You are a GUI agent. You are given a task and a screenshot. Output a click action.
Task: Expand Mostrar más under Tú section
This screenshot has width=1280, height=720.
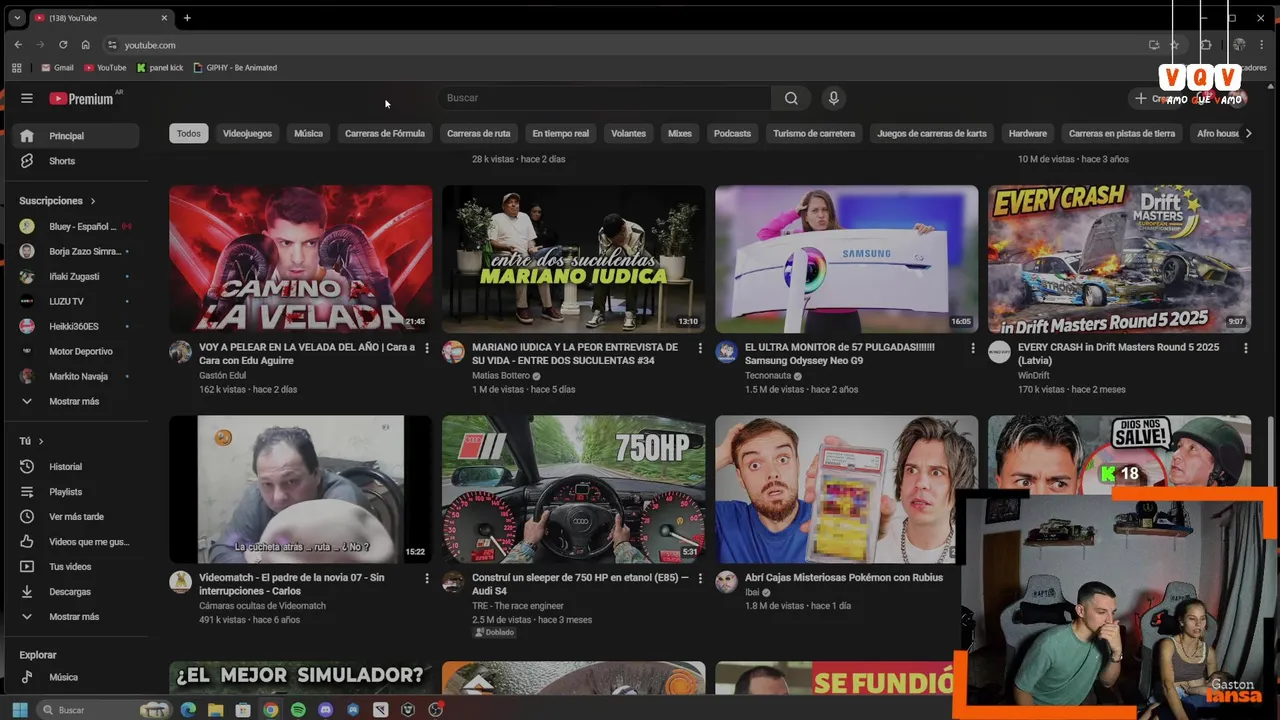point(73,617)
